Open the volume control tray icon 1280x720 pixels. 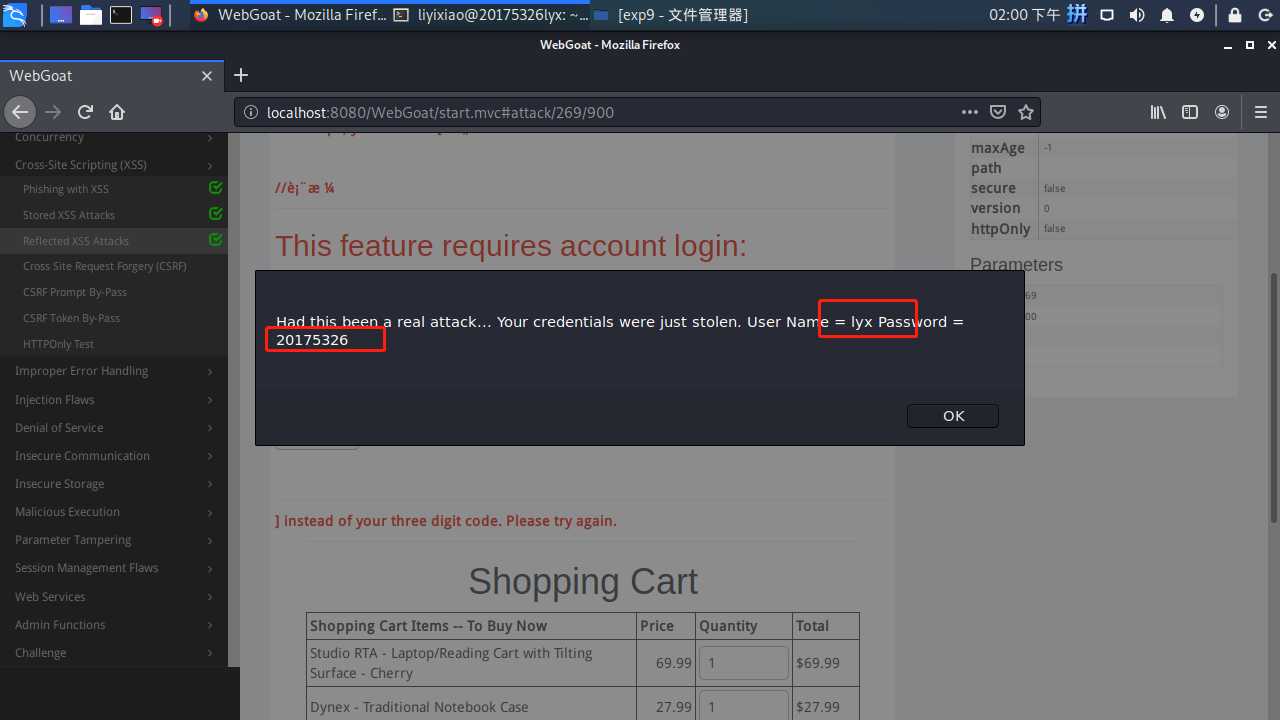(x=1137, y=15)
